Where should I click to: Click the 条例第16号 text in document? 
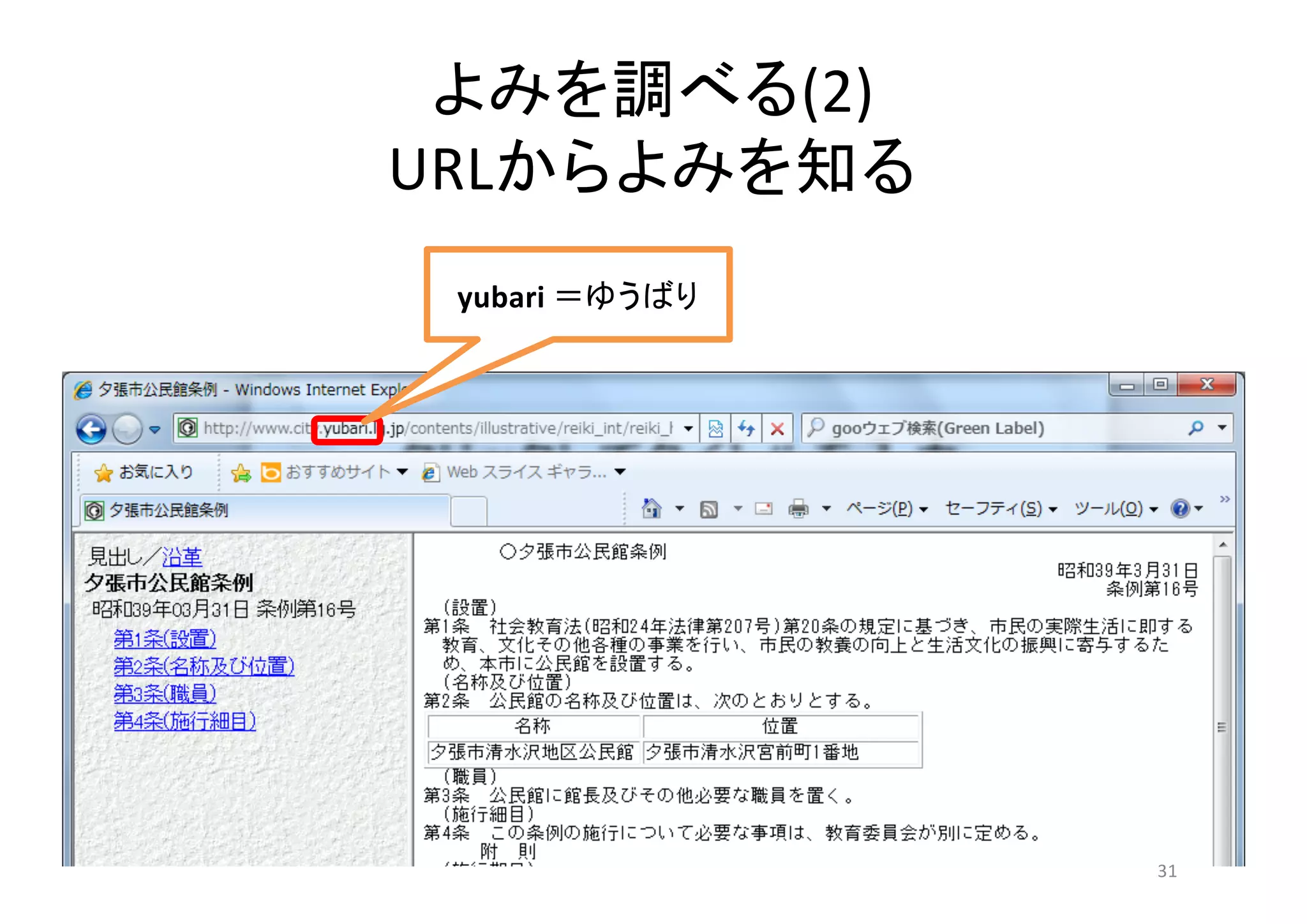click(1152, 589)
